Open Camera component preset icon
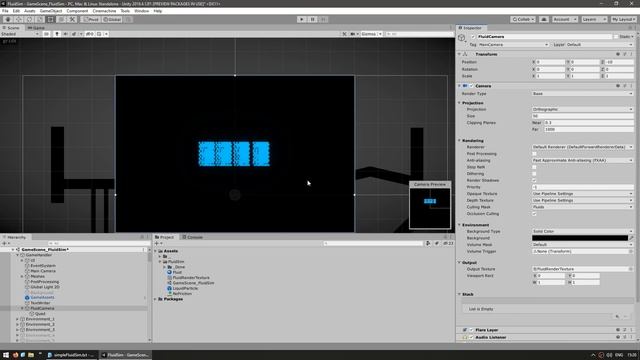Viewport: 640px width, 360px height. click(625, 86)
